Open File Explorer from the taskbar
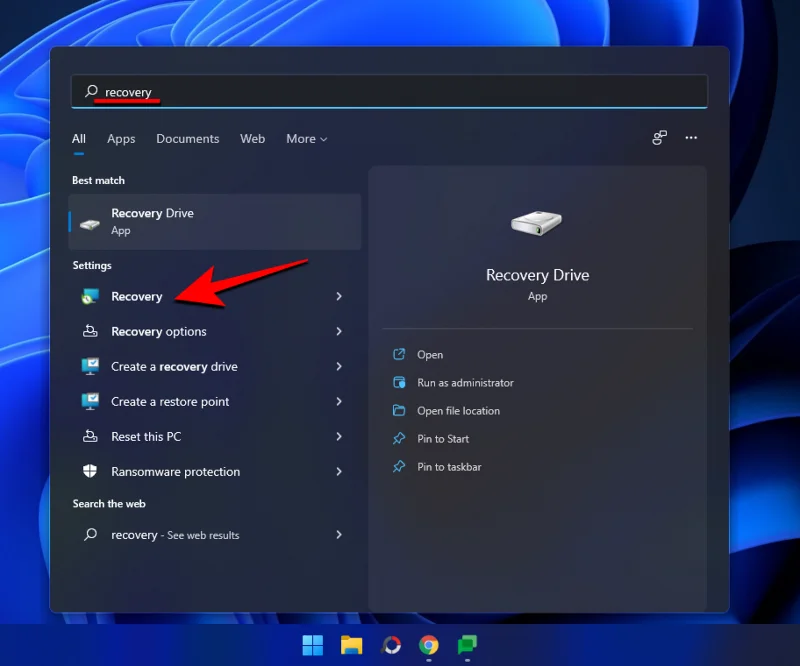Image resolution: width=800 pixels, height=666 pixels. (x=350, y=644)
